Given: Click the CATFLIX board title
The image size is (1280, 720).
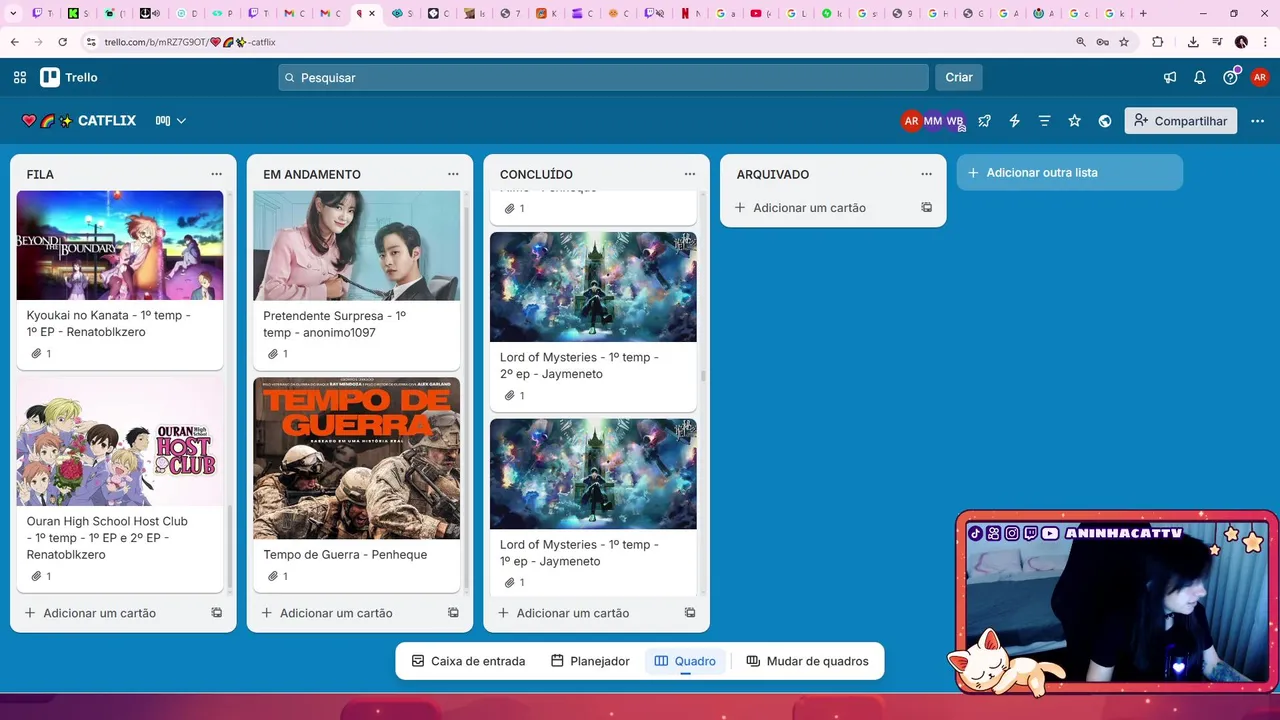Looking at the screenshot, I should coord(107,121).
